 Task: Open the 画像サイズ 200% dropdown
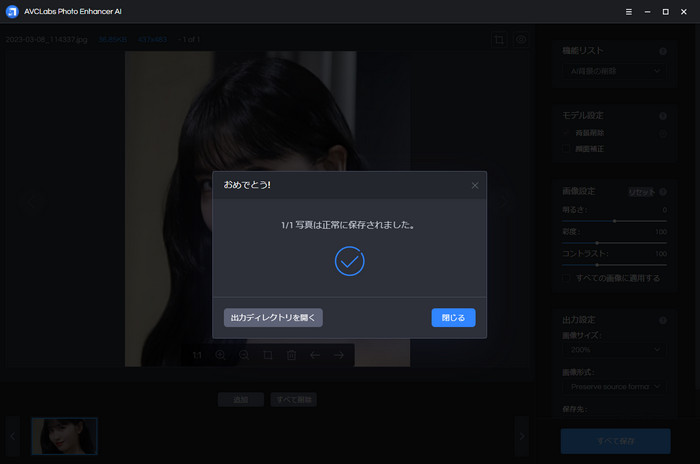614,350
